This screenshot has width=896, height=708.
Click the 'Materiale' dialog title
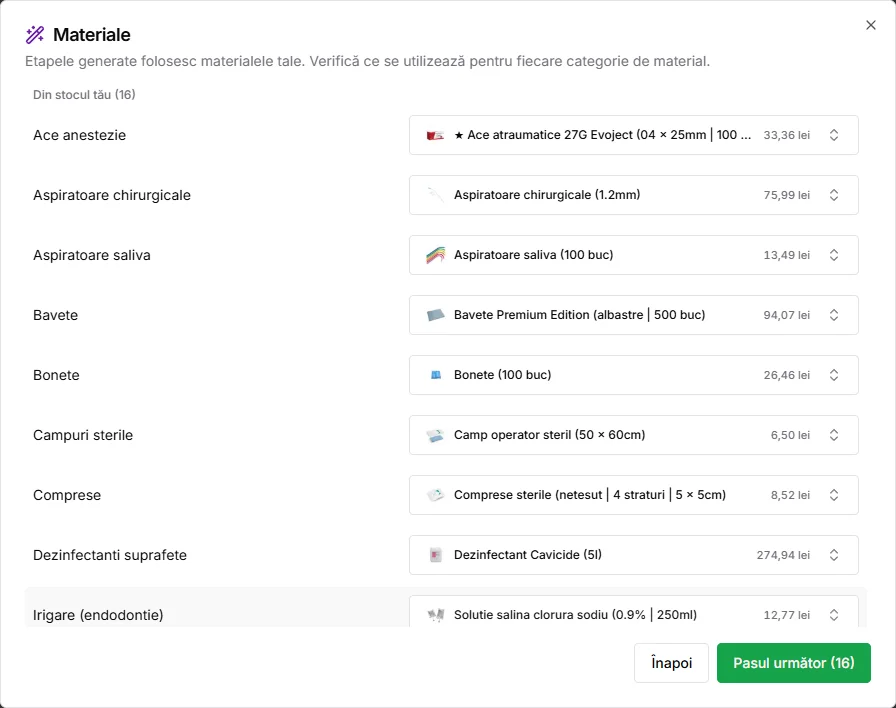[92, 35]
